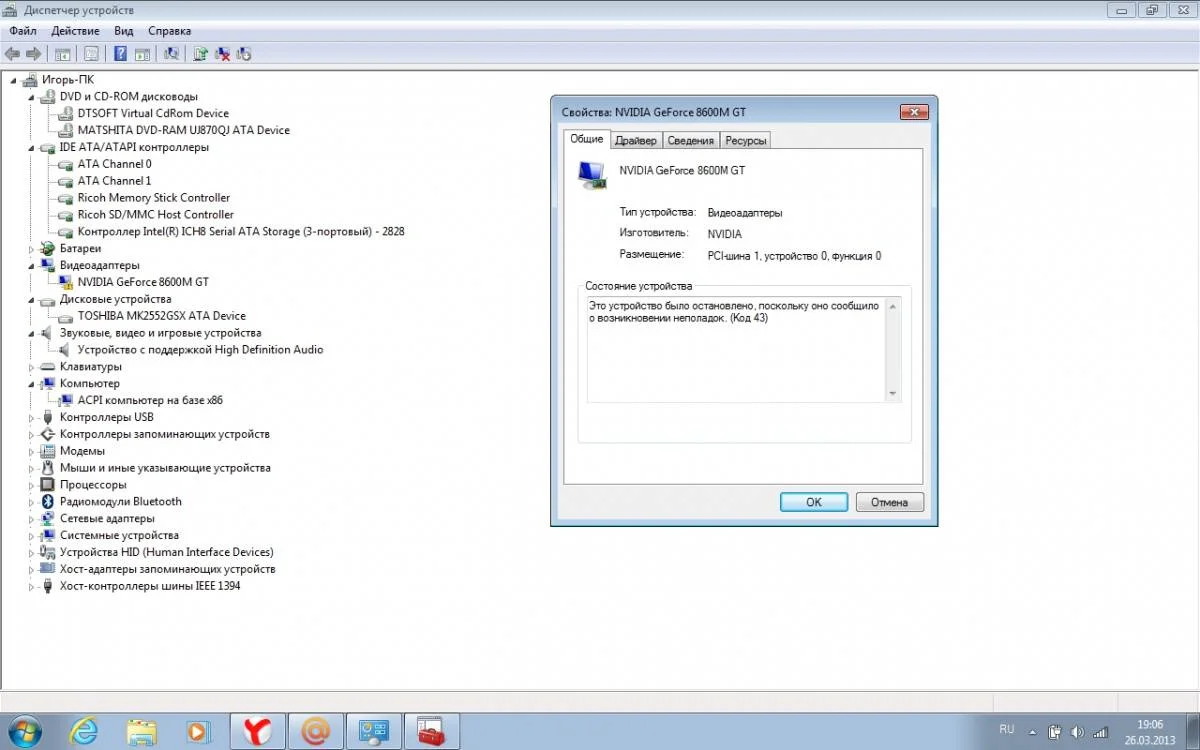Switch to the Драйвер tab
The height and width of the screenshot is (750, 1200).
[635, 141]
